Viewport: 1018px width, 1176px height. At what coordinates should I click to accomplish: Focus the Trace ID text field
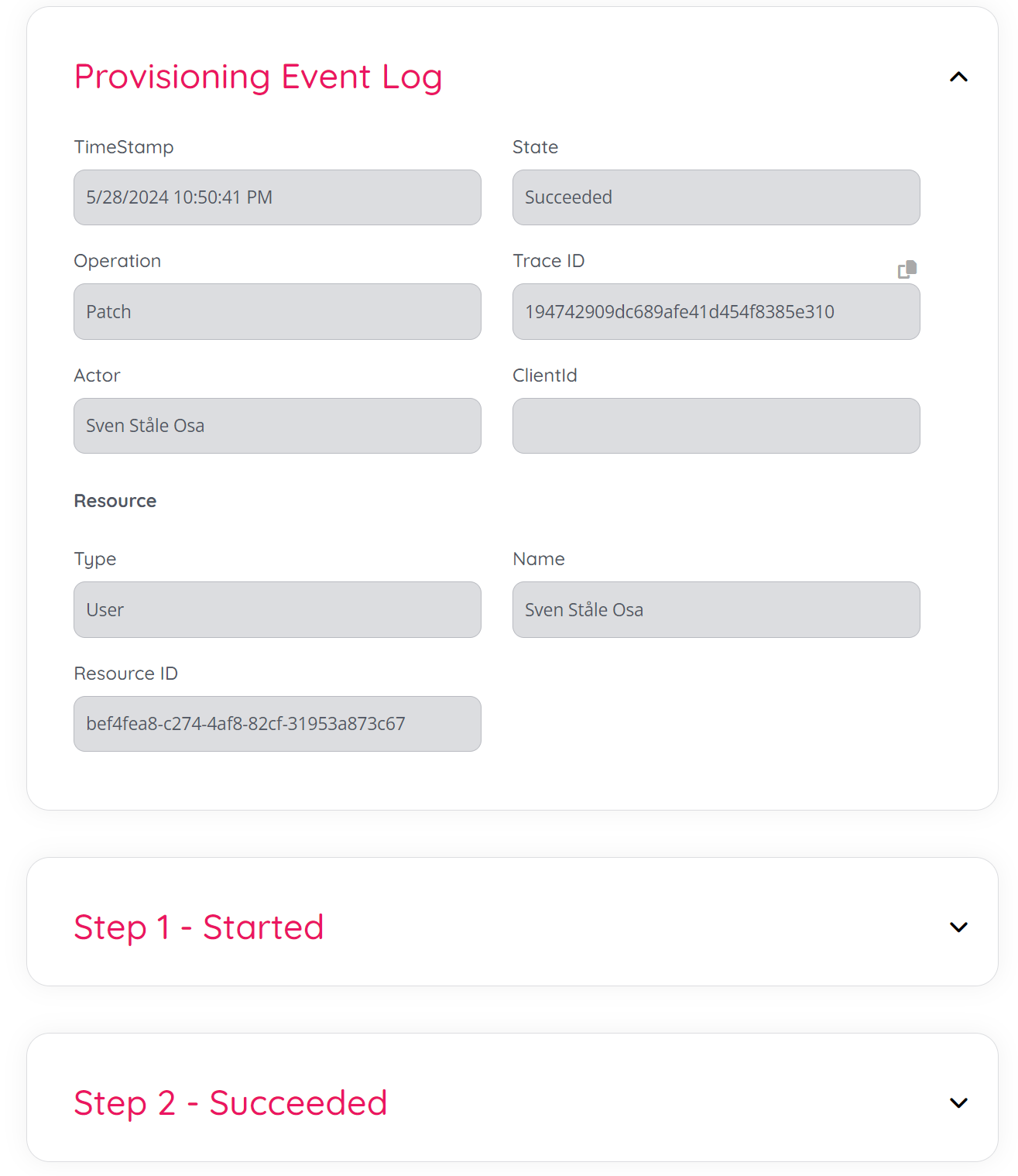[x=715, y=312]
